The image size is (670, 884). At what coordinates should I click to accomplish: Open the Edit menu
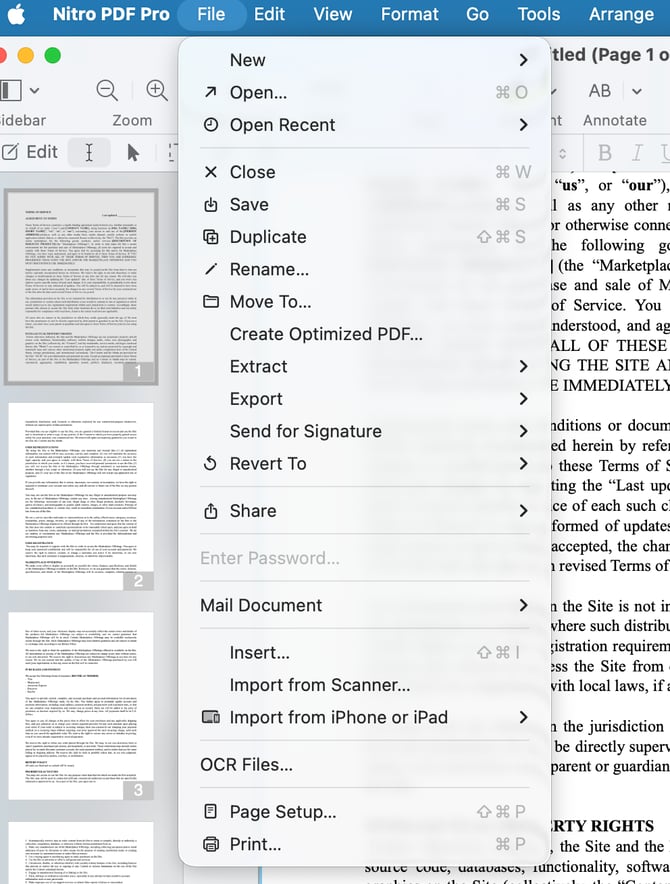pyautogui.click(x=269, y=14)
